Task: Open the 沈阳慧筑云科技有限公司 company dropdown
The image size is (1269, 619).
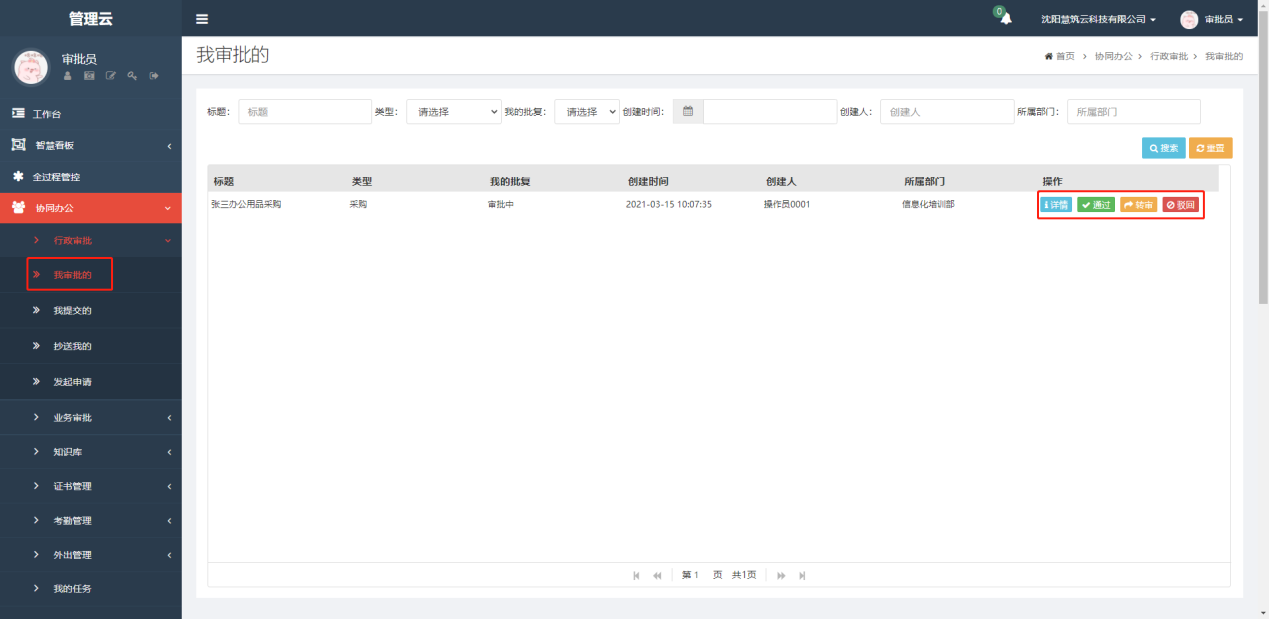Action: click(x=1098, y=19)
